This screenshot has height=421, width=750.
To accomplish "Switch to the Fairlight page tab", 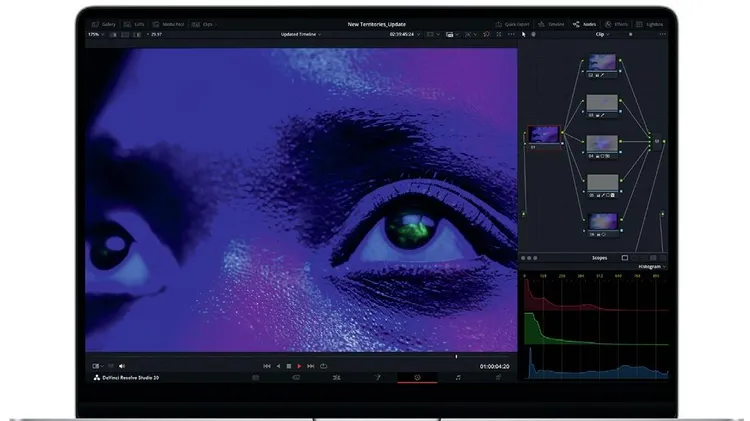I will (x=458, y=378).
